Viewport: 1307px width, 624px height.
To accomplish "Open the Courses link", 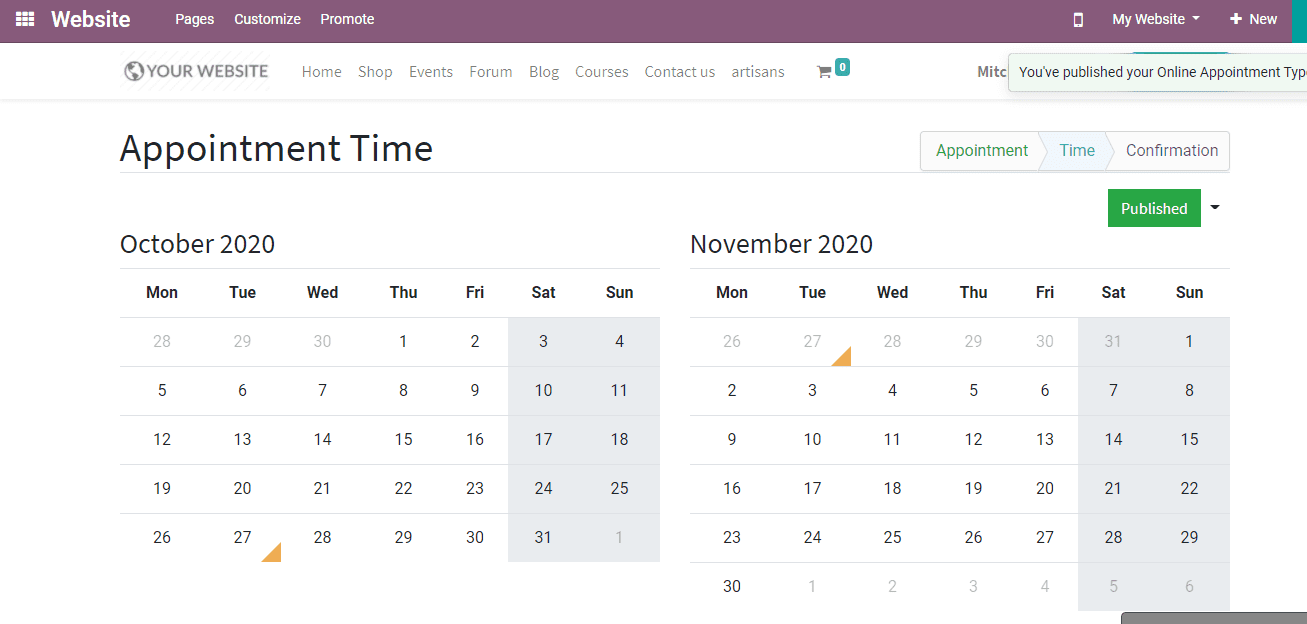I will [602, 72].
